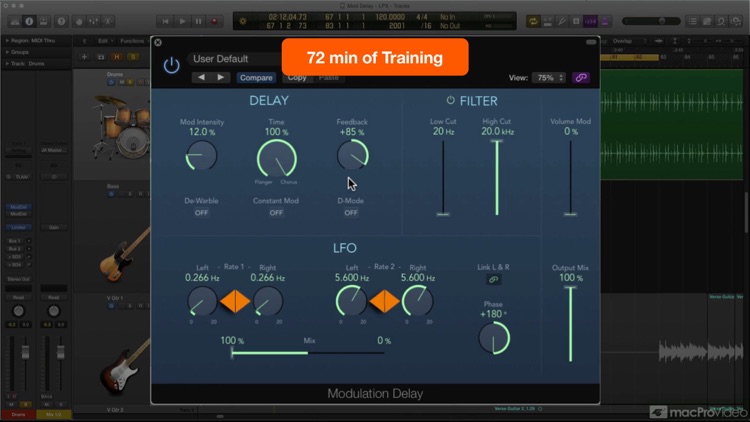Click the red Record button

(x=214, y=22)
